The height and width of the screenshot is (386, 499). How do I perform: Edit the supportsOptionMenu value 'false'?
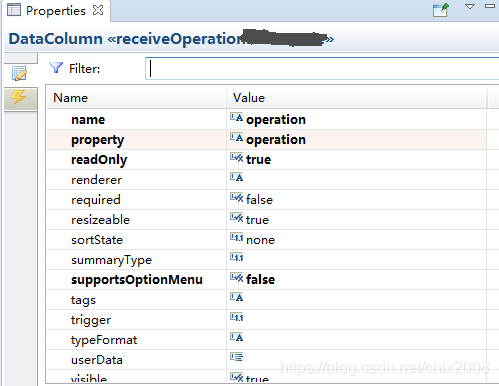click(260, 280)
